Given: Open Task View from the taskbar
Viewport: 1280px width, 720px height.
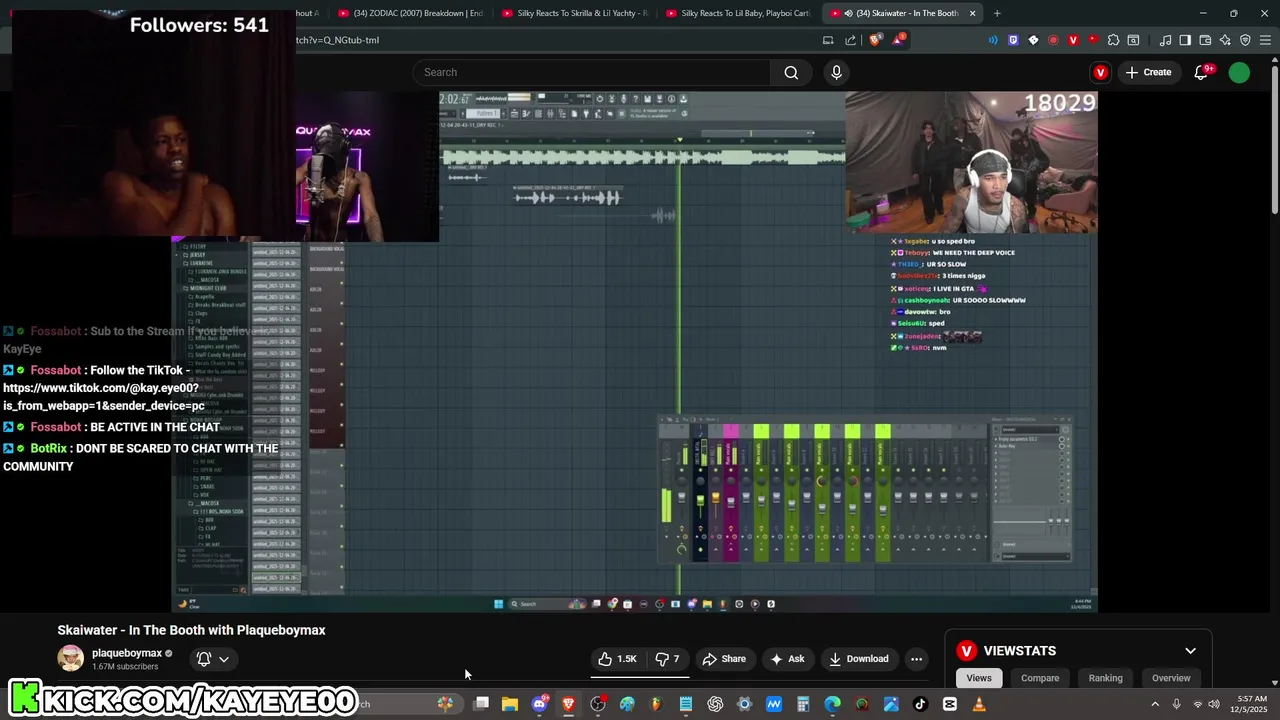Looking at the screenshot, I should [x=481, y=704].
